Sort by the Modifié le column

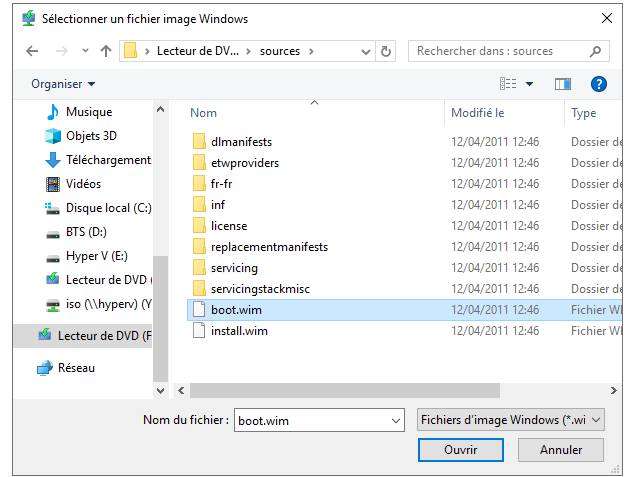pyautogui.click(x=478, y=113)
